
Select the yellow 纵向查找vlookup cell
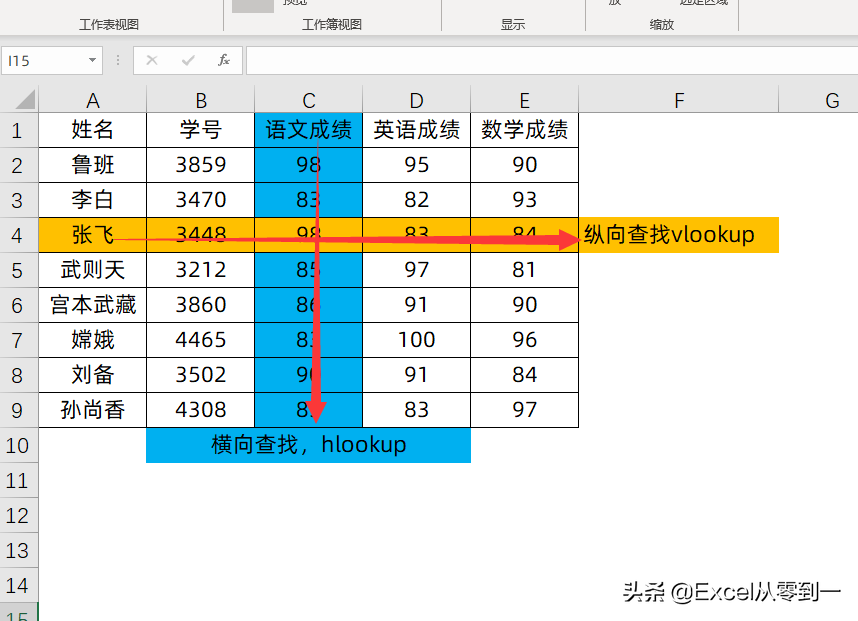[x=678, y=234]
